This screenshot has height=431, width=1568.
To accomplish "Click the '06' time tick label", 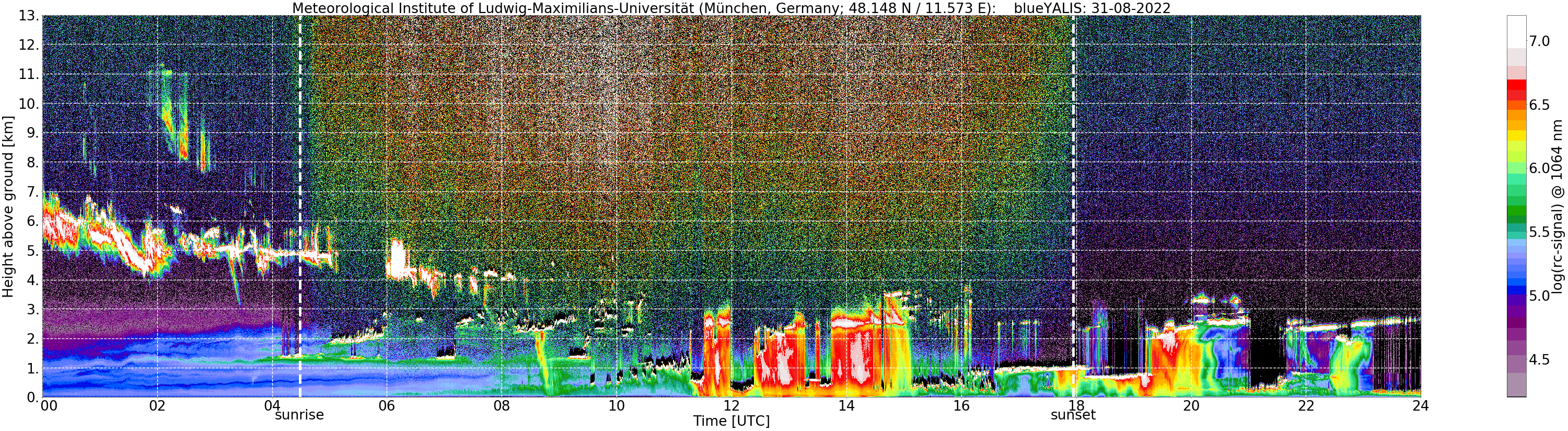I will (x=387, y=406).
